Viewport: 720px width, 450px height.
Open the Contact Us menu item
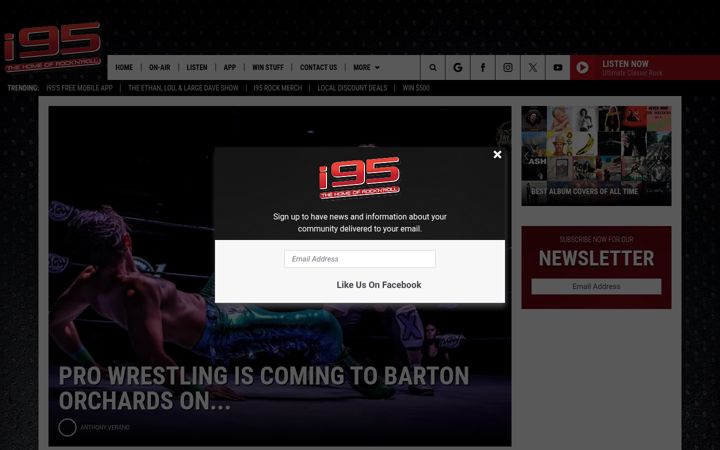point(318,68)
